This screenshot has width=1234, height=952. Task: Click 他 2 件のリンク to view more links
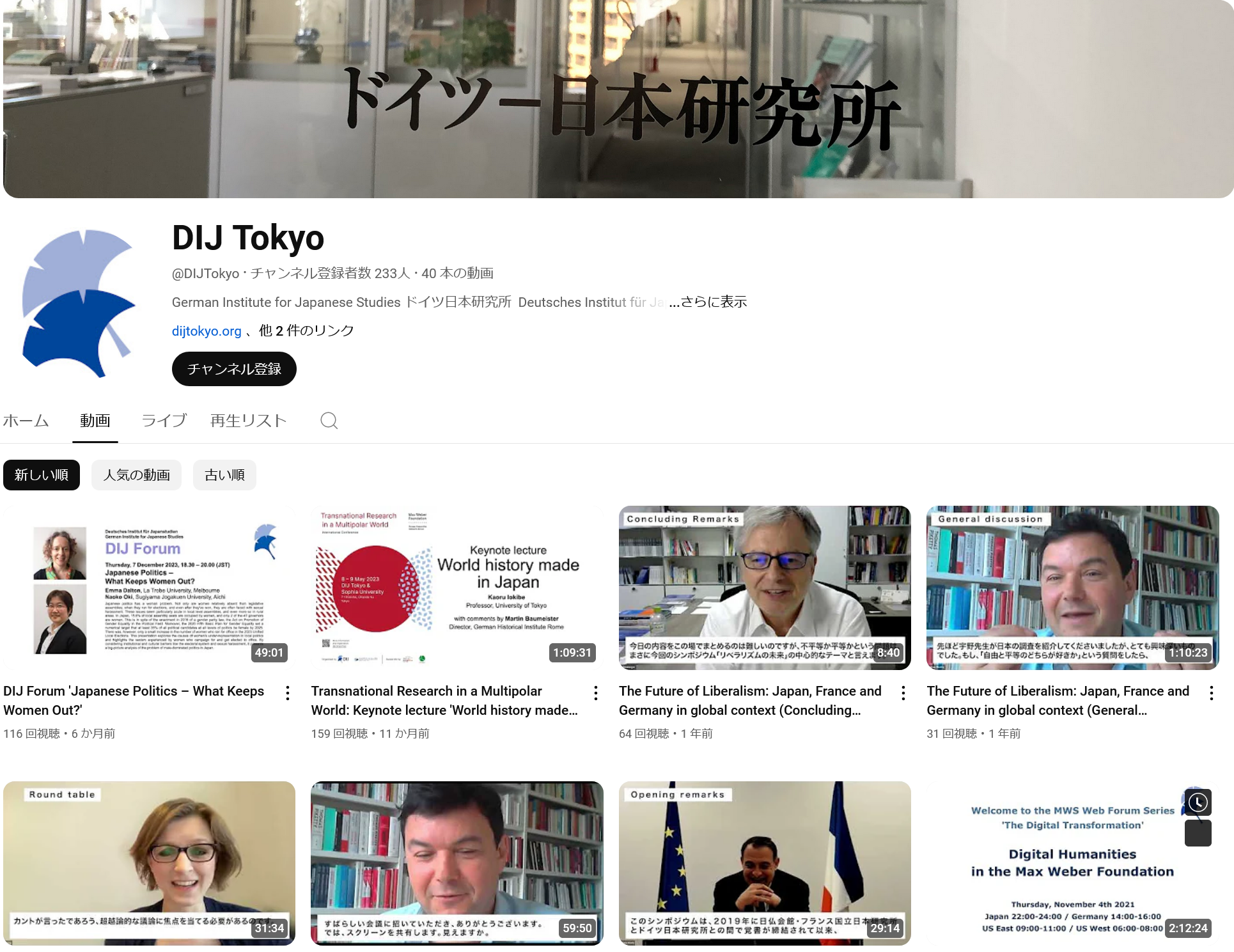coord(306,331)
